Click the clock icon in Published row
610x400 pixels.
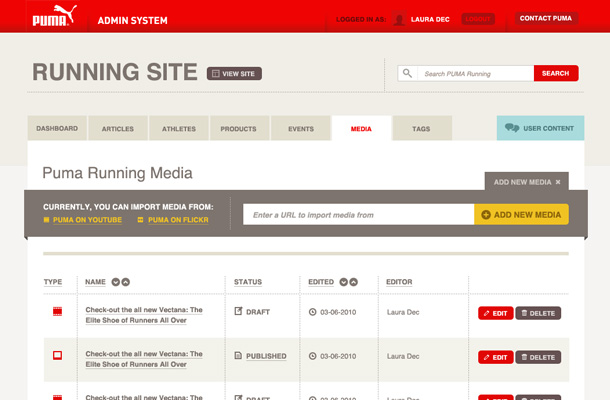[312, 356]
